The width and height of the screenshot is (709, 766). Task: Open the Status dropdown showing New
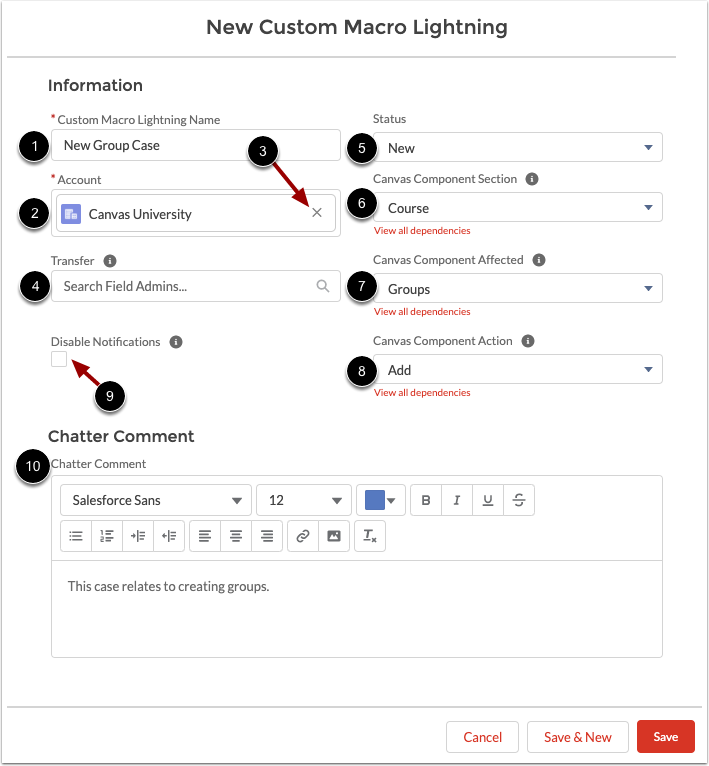pyautogui.click(x=517, y=147)
